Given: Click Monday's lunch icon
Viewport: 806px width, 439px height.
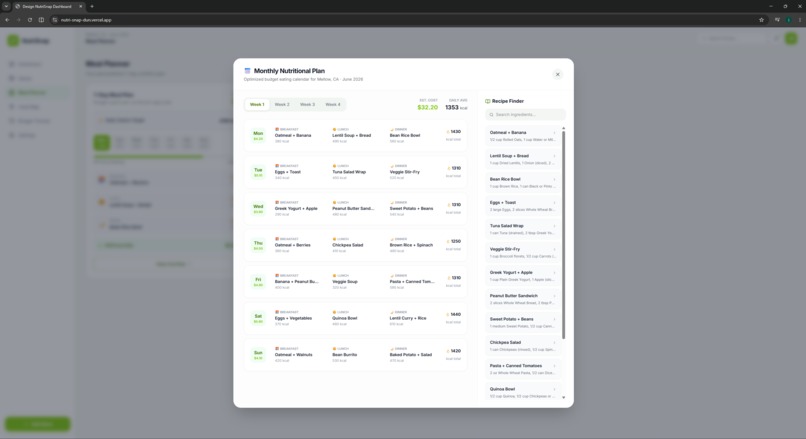Looking at the screenshot, I should coord(334,130).
